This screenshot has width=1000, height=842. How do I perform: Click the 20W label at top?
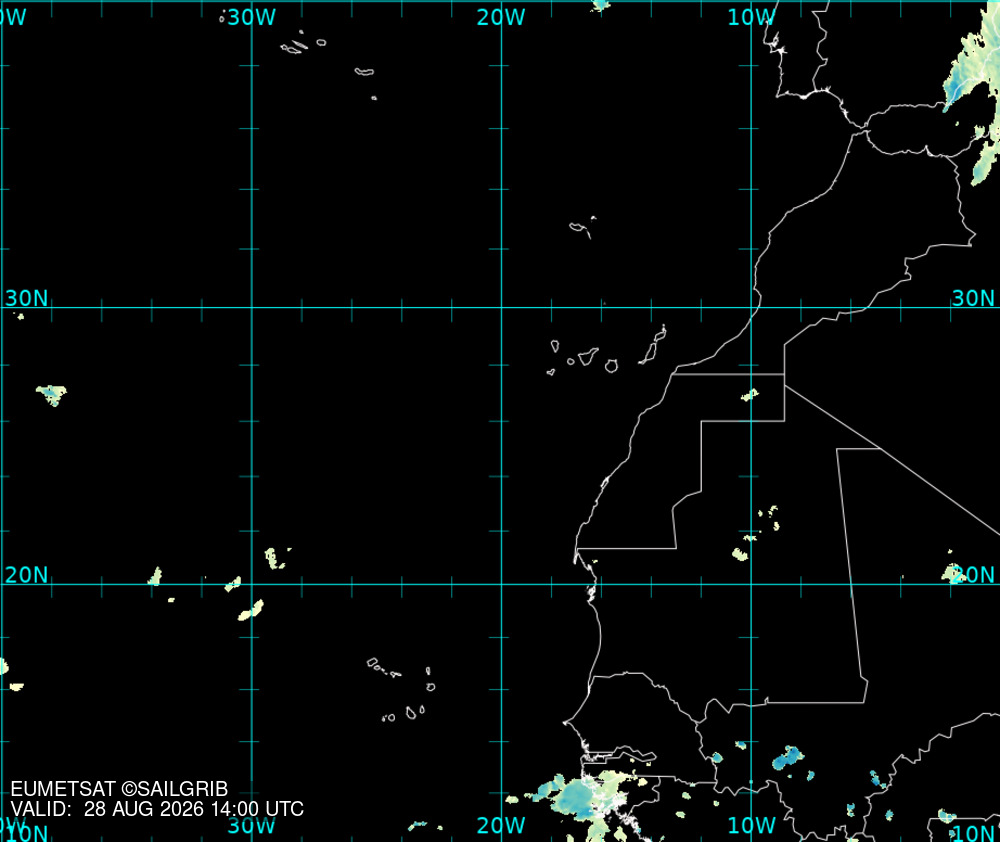pos(501,17)
